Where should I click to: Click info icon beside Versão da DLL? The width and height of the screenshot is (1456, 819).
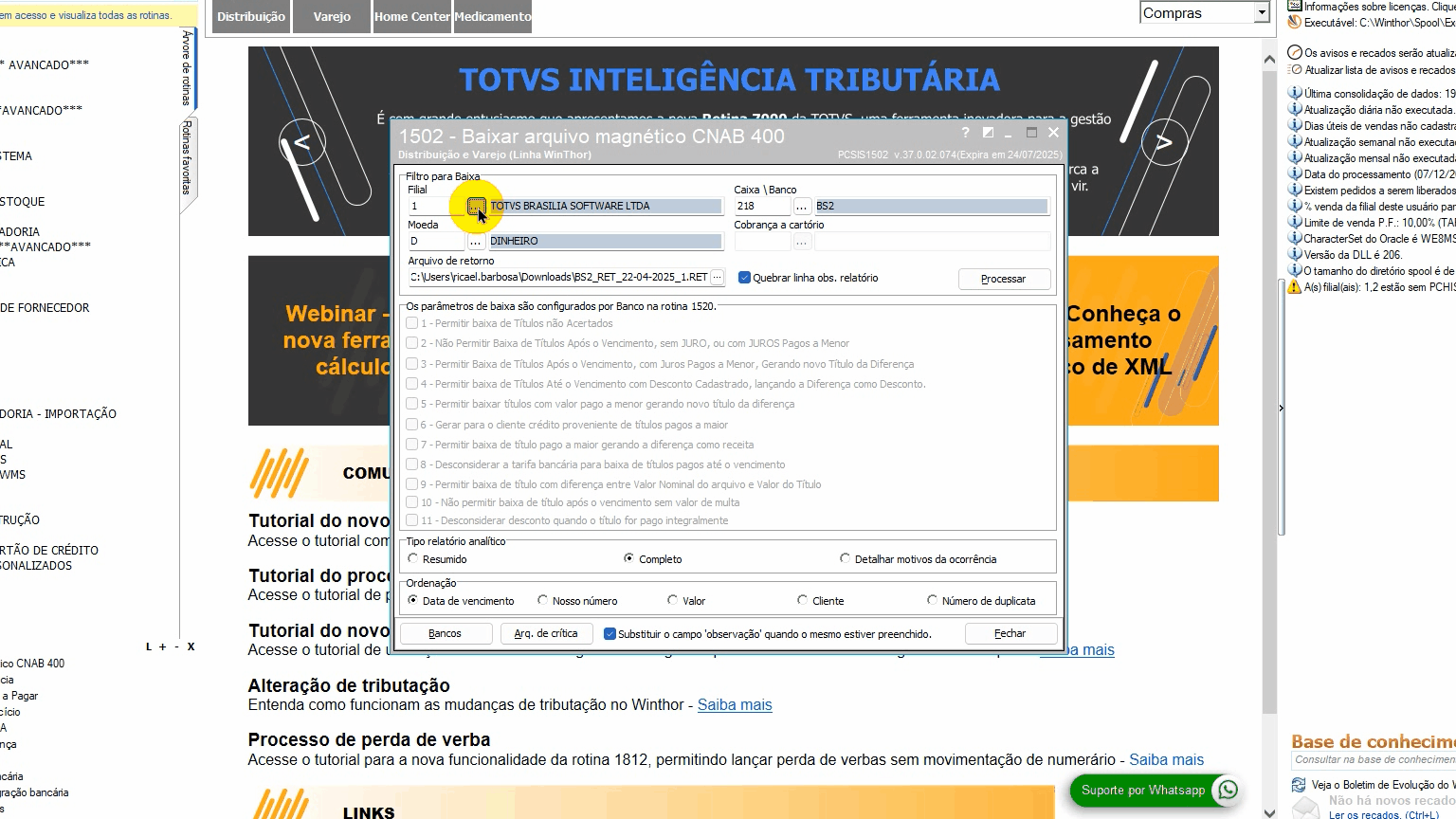1295,255
